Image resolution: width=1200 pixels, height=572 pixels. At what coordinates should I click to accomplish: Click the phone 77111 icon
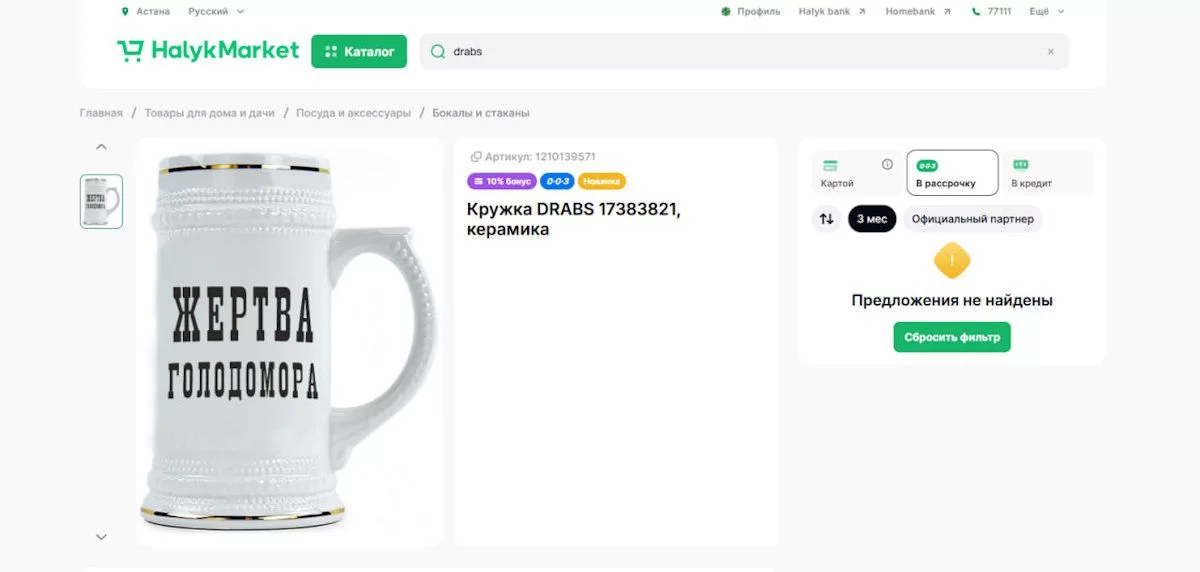[x=976, y=12]
